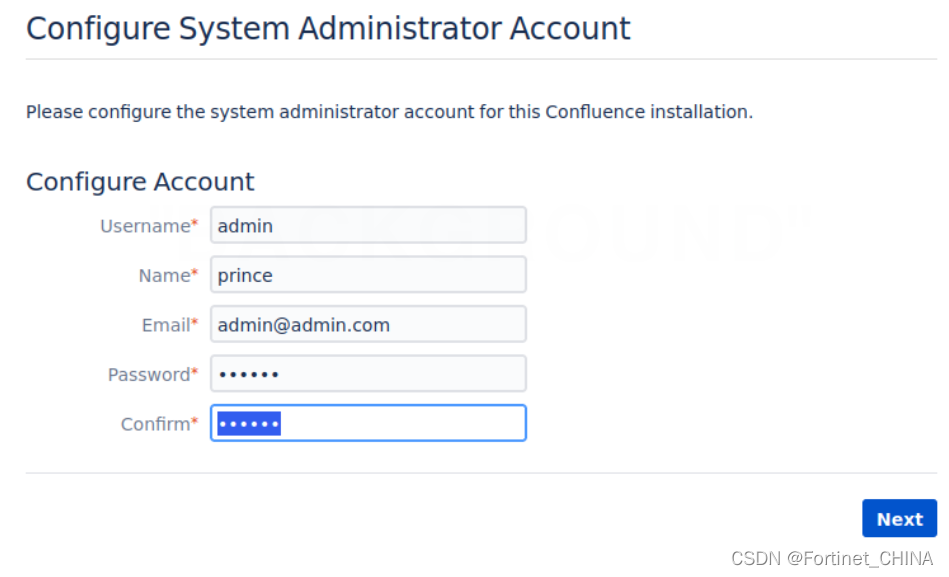The height and width of the screenshot is (577, 949).
Task: Click the Confirm label
Action: [x=155, y=424]
